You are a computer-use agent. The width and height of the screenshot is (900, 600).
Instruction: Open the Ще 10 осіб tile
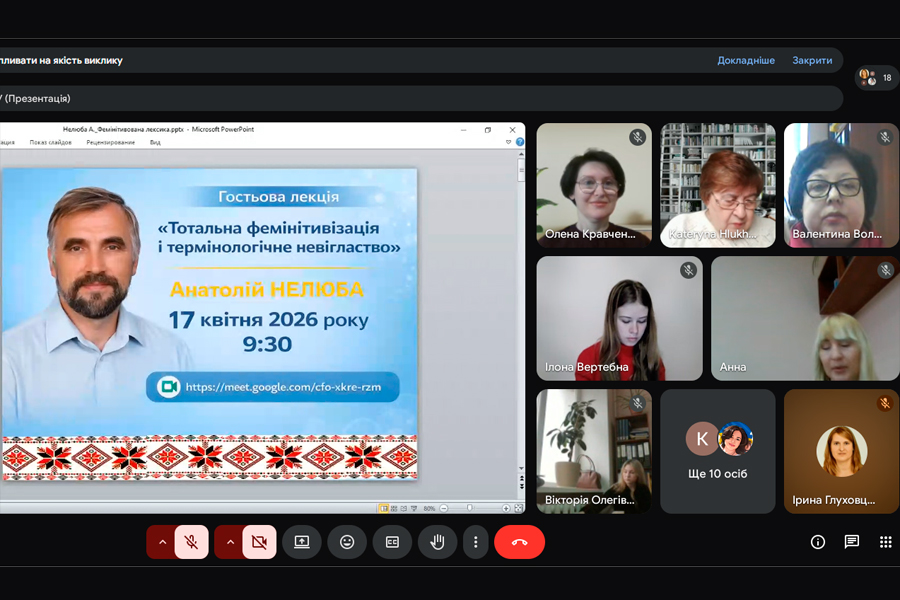718,451
